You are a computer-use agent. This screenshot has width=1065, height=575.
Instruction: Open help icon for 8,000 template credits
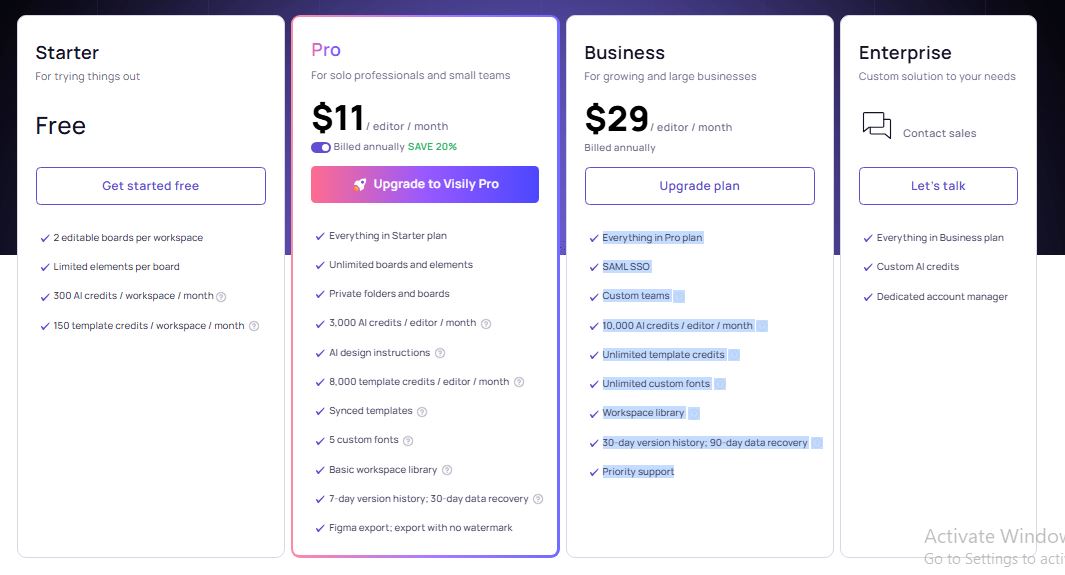(x=519, y=382)
